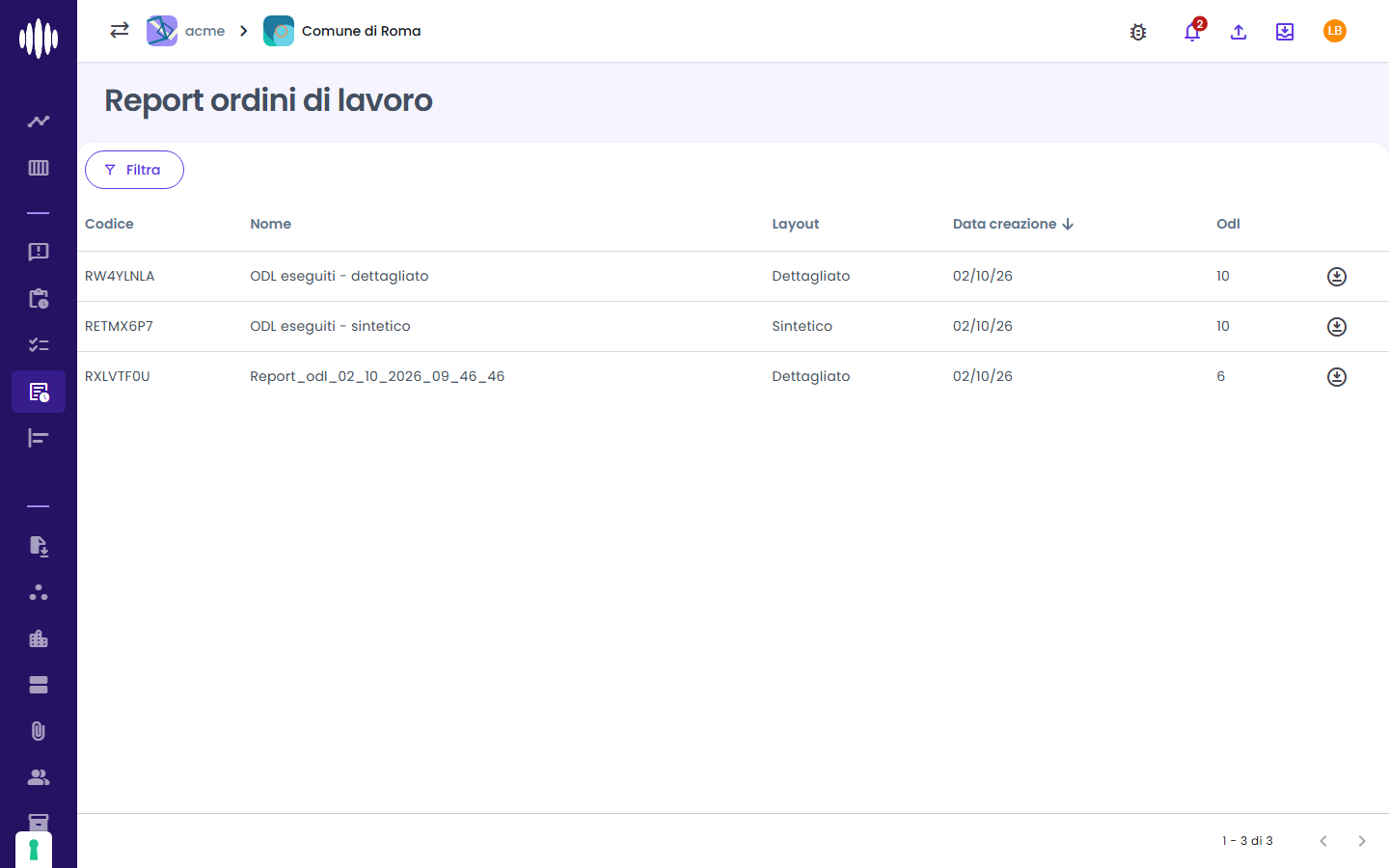
Task: Select row Report_odl_02_10_2026_09_46_46
Action: 733,377
